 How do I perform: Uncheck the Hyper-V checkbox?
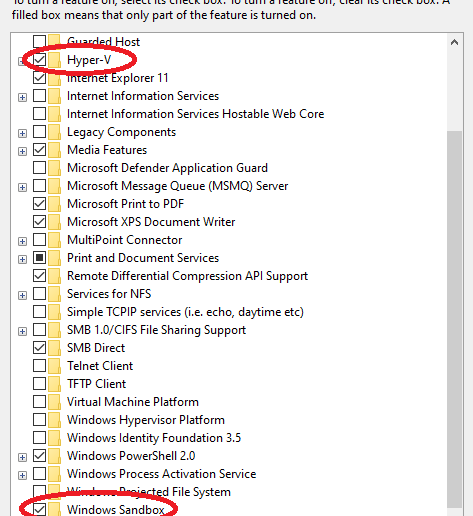(39, 60)
